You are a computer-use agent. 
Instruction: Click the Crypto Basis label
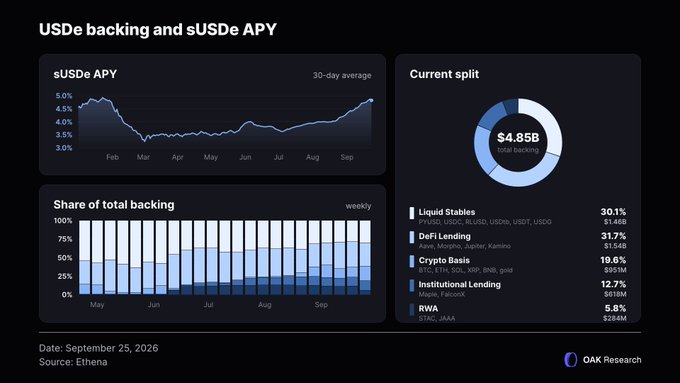click(444, 260)
